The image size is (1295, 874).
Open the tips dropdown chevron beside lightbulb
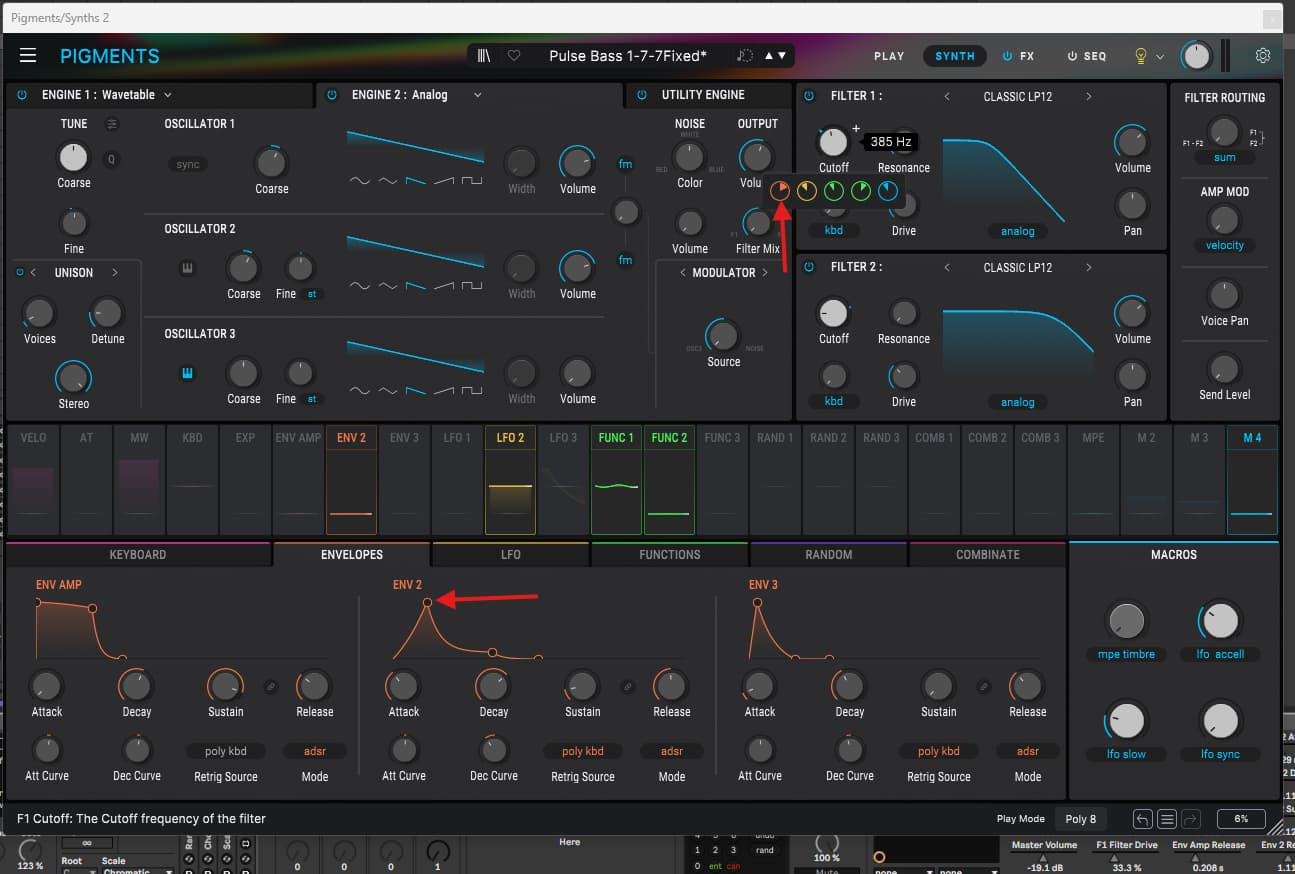click(x=1160, y=57)
